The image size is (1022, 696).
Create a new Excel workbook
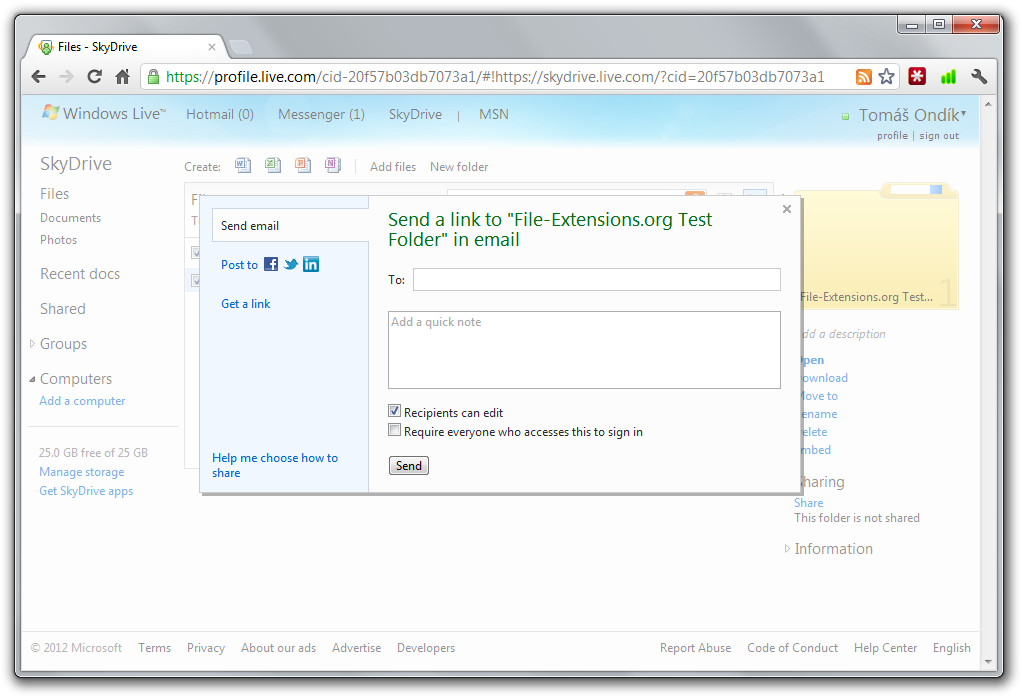pos(273,166)
